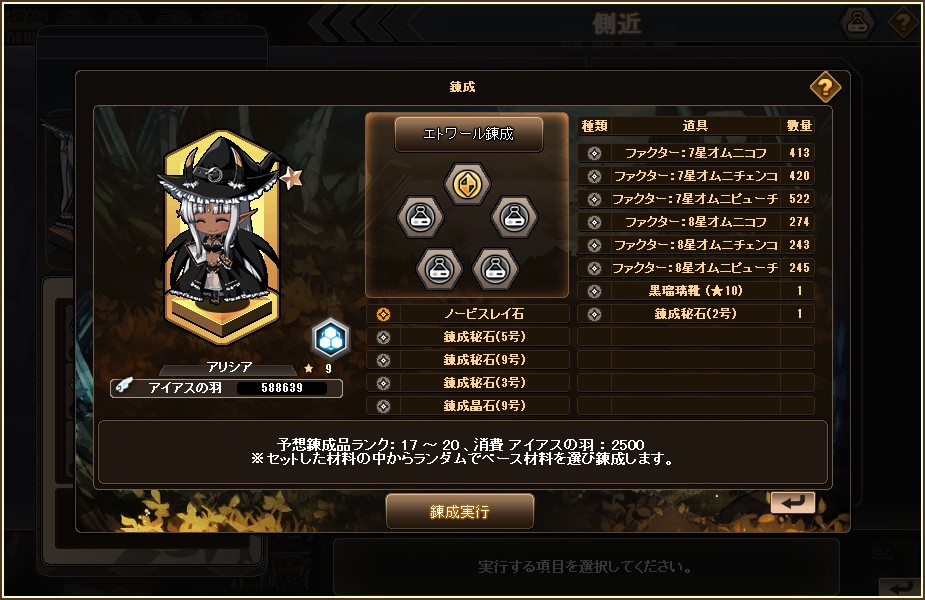The height and width of the screenshot is (600, 925).
Task: Click the return arrow back button
Action: (x=793, y=503)
